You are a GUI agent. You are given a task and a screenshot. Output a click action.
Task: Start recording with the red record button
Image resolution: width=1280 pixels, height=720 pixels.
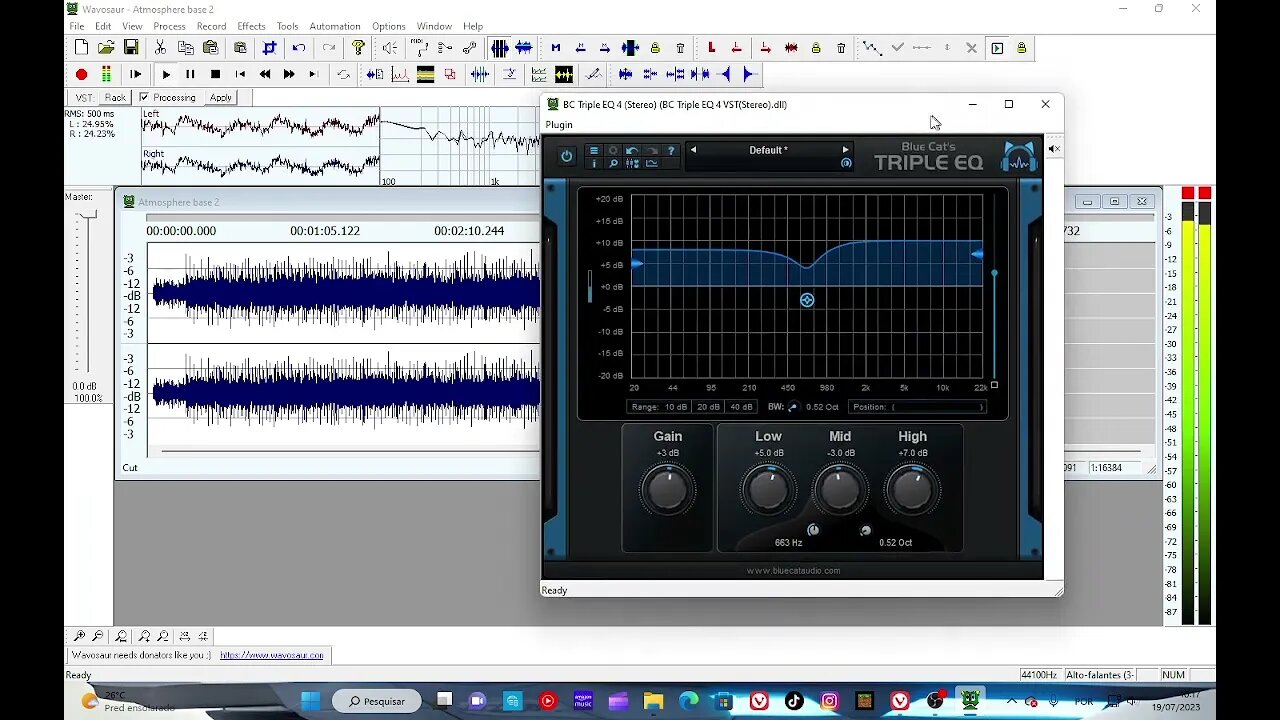[x=81, y=74]
